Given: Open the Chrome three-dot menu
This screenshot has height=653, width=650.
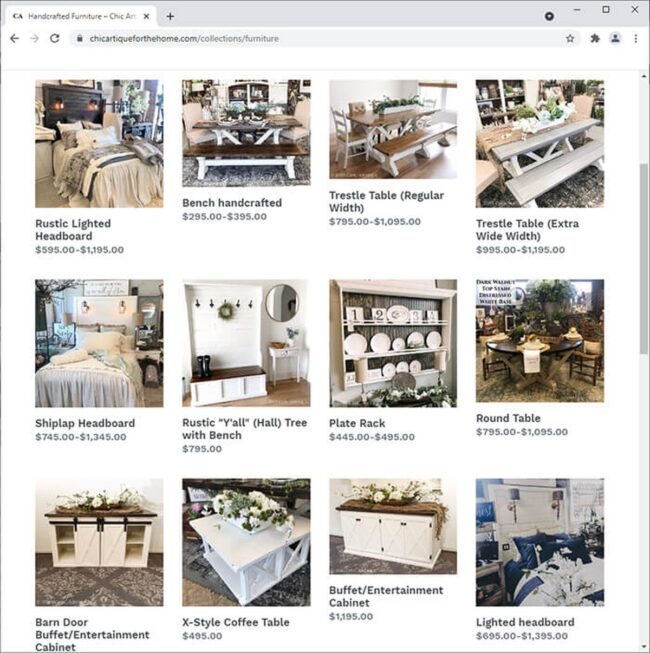Looking at the screenshot, I should (x=635, y=39).
